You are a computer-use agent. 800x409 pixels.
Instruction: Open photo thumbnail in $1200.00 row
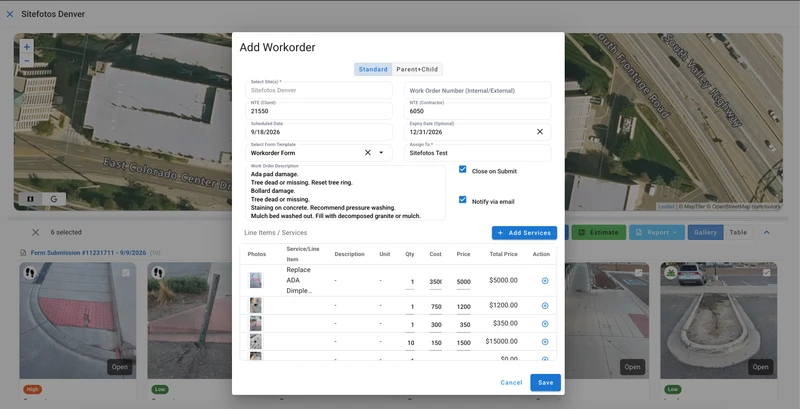(x=256, y=305)
